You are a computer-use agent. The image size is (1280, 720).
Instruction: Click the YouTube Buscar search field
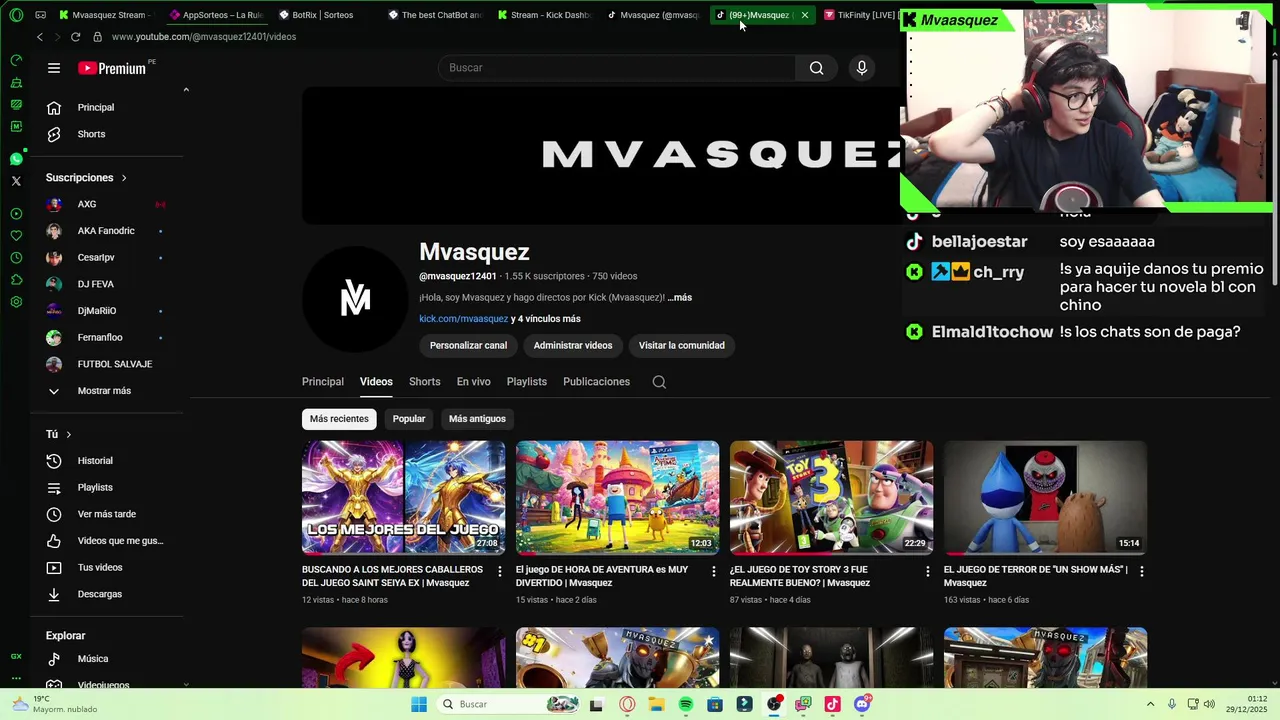pos(617,68)
